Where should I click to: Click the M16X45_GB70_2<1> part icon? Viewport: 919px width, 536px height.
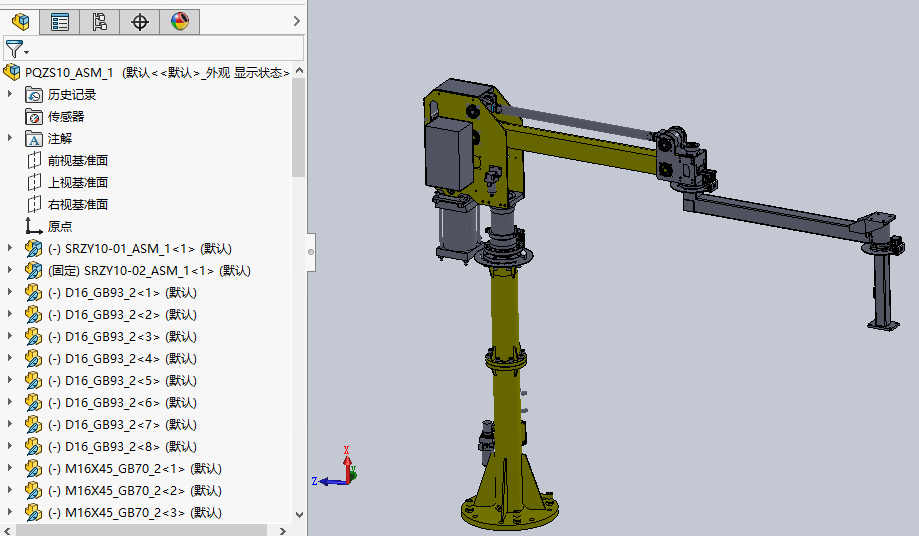pyautogui.click(x=34, y=468)
